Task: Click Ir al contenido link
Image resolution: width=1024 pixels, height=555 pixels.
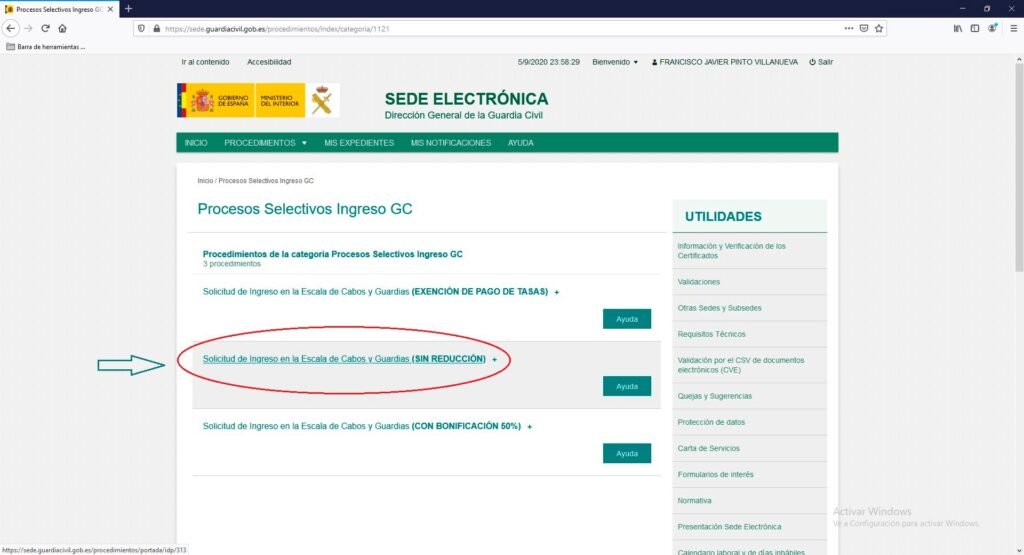Action: tap(205, 62)
